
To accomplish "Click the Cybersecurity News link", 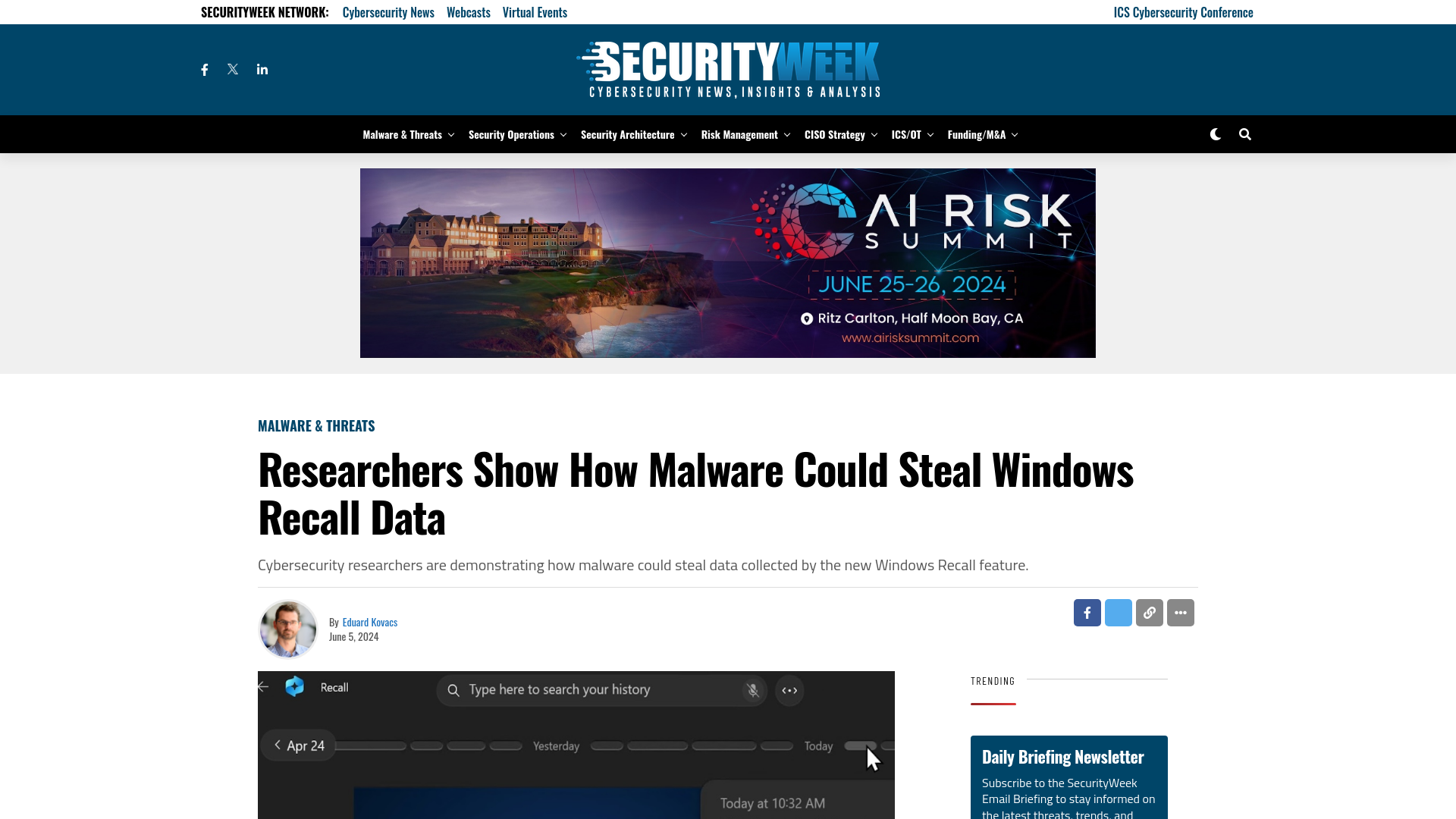I will point(388,12).
